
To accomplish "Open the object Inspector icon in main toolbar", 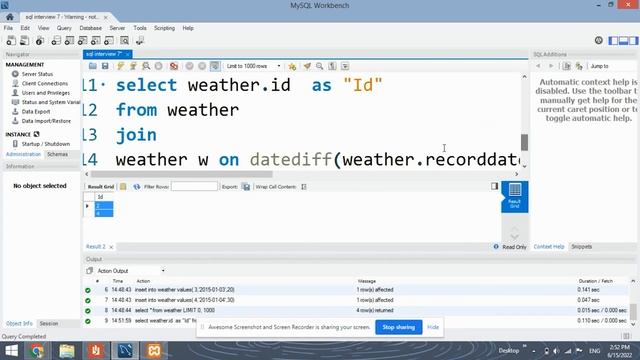I will pyautogui.click(x=40, y=40).
